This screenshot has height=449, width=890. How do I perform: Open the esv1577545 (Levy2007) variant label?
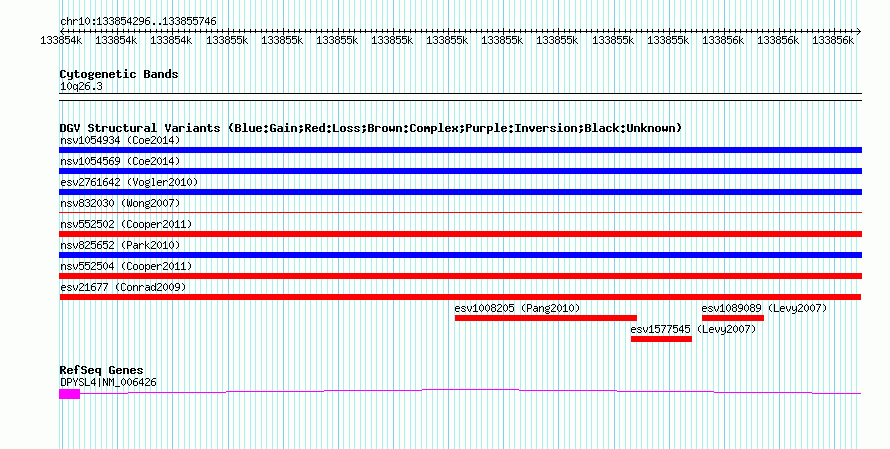click(693, 329)
